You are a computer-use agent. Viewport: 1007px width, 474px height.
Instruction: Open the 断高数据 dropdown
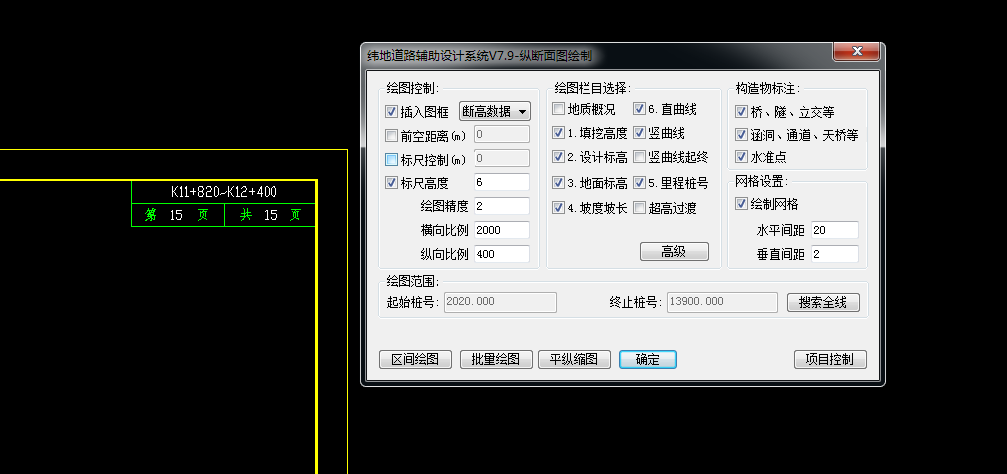(x=495, y=111)
